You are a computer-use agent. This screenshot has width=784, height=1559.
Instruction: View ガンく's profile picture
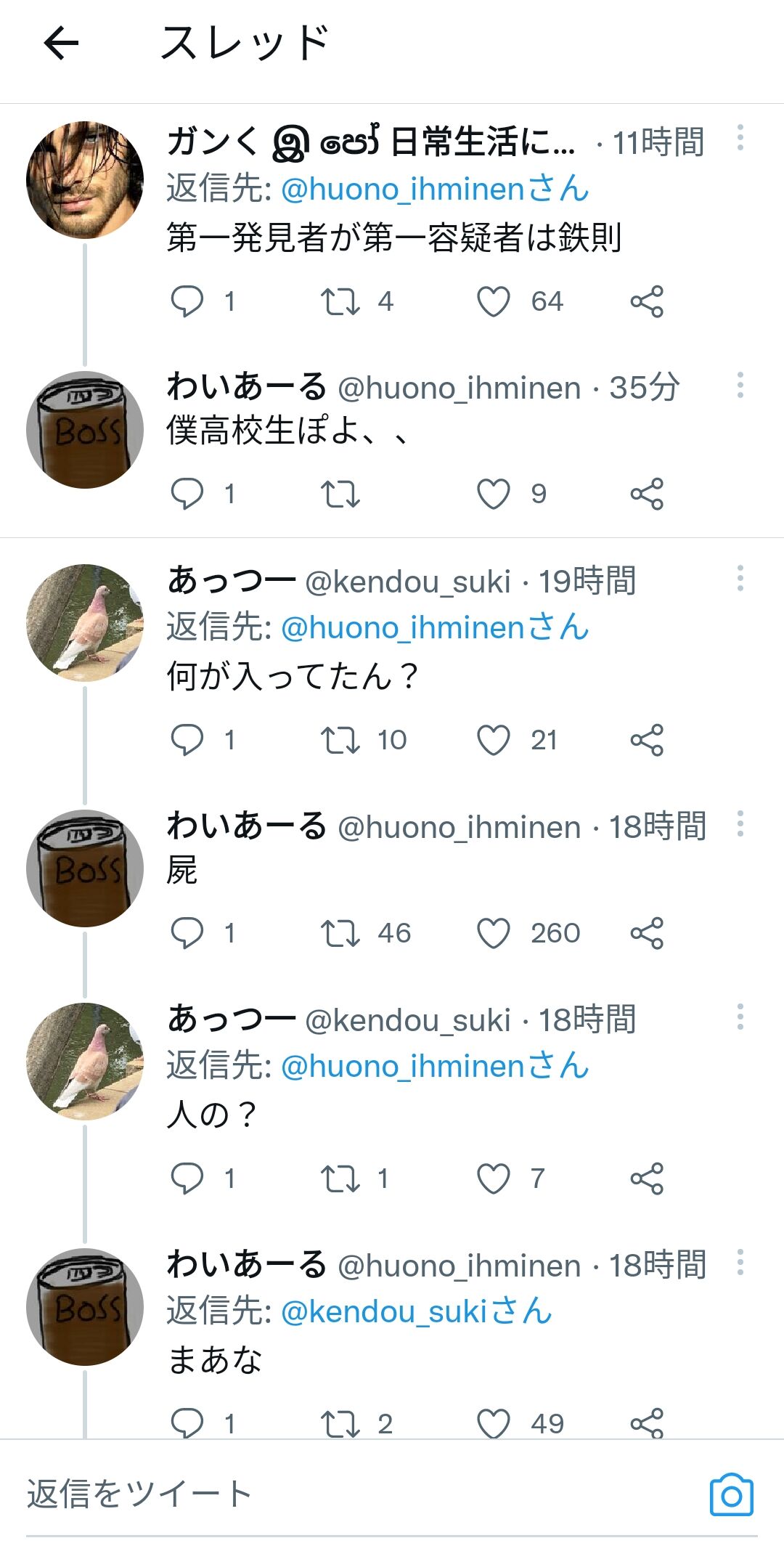click(x=85, y=179)
